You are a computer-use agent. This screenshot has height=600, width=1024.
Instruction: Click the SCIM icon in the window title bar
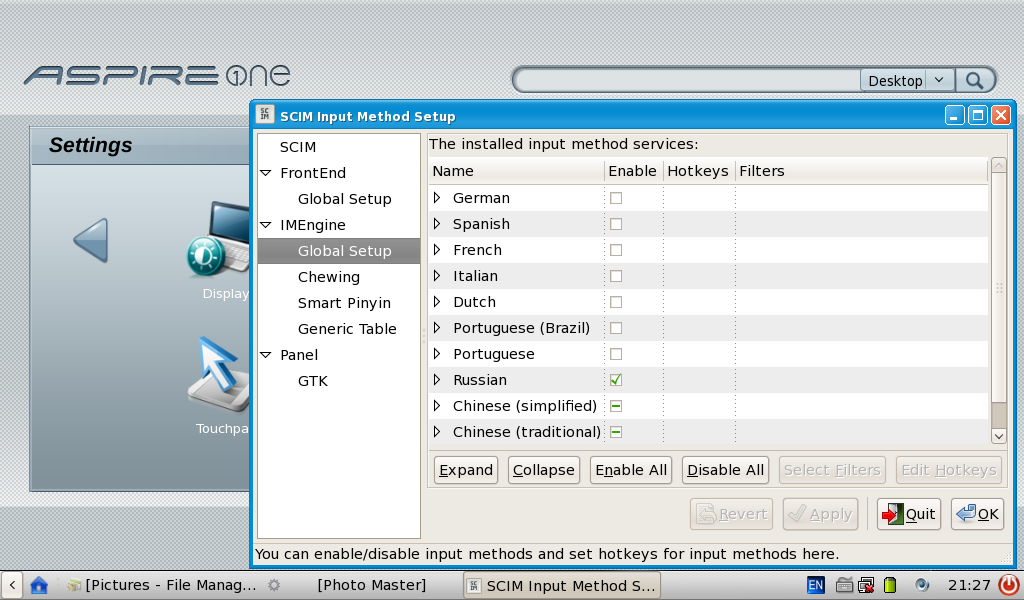tap(264, 115)
